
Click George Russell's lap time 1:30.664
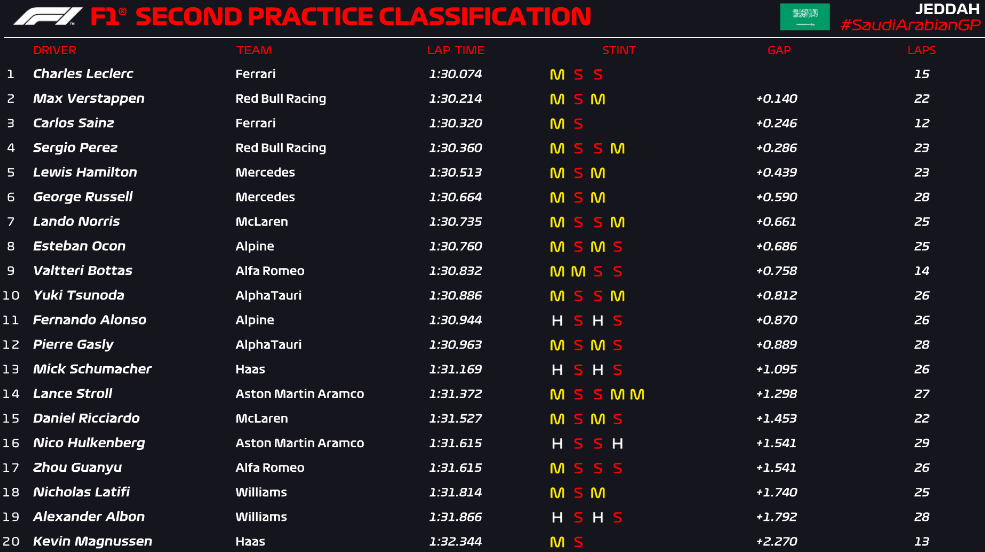pyautogui.click(x=455, y=197)
